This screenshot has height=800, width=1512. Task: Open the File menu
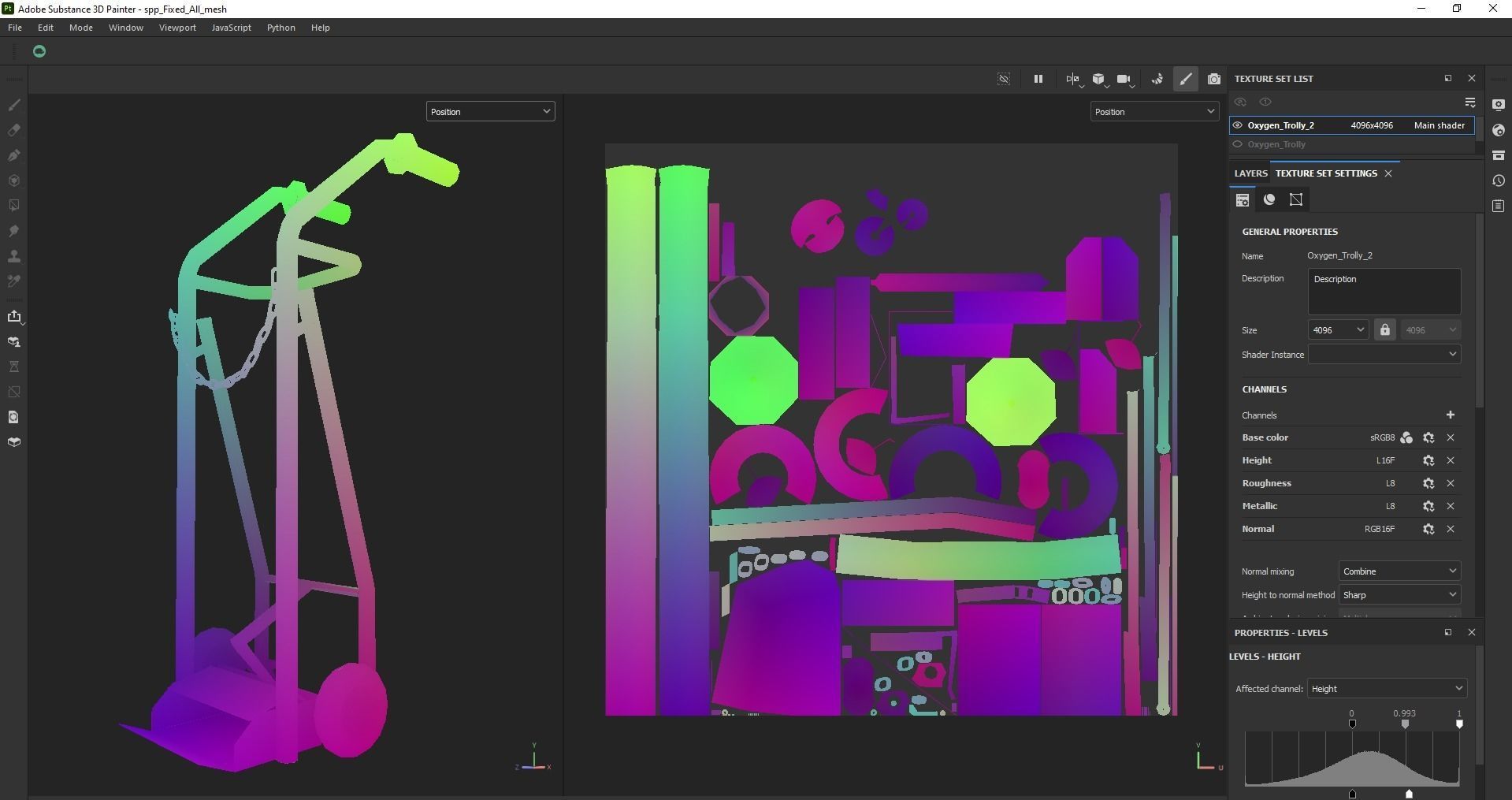[15, 28]
